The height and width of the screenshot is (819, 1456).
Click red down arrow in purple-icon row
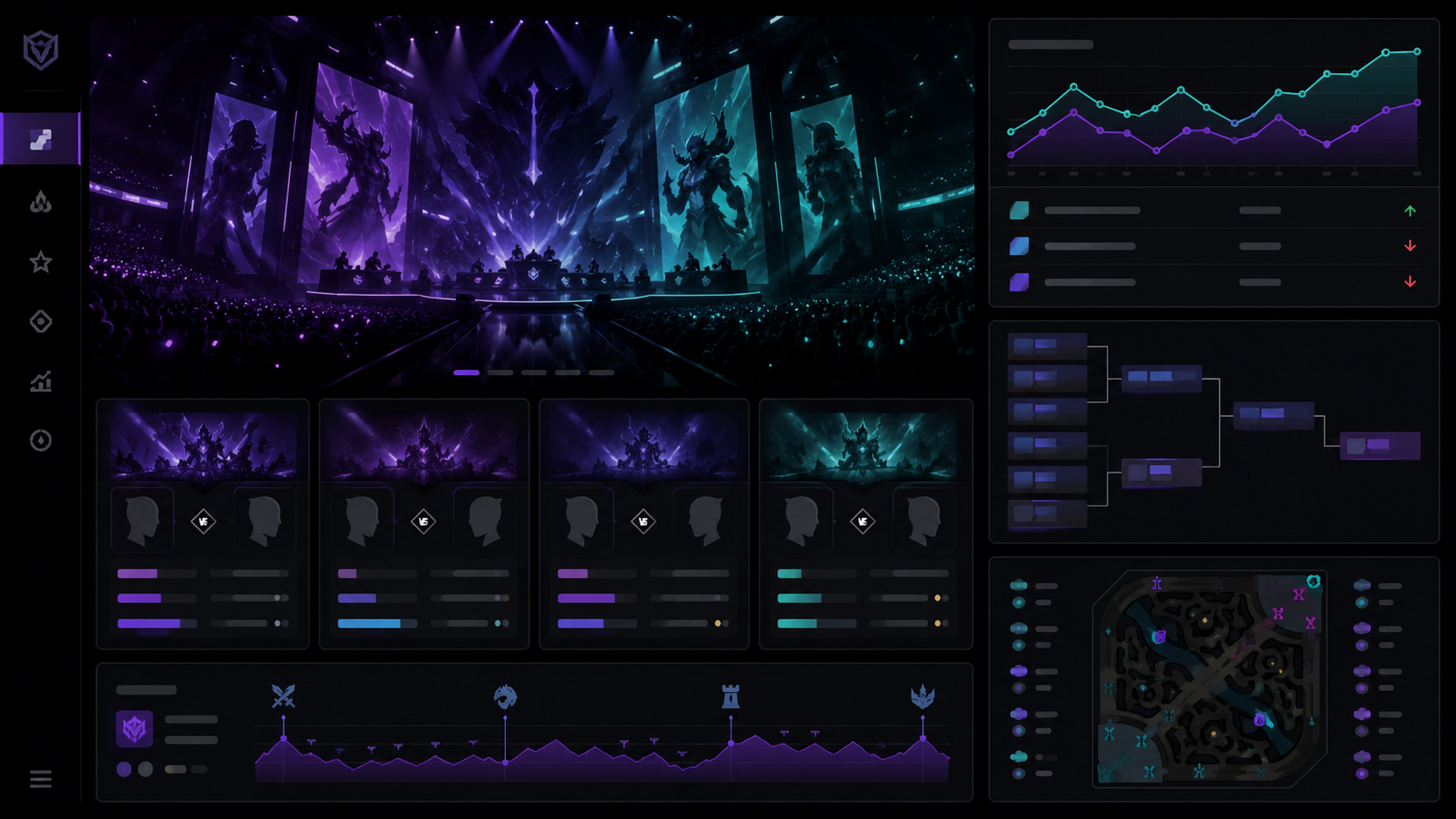pyautogui.click(x=1410, y=282)
